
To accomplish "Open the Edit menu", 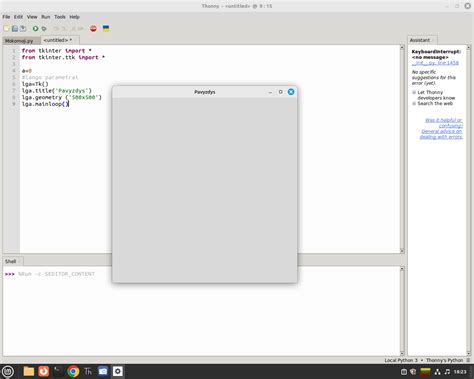I will 18,17.
